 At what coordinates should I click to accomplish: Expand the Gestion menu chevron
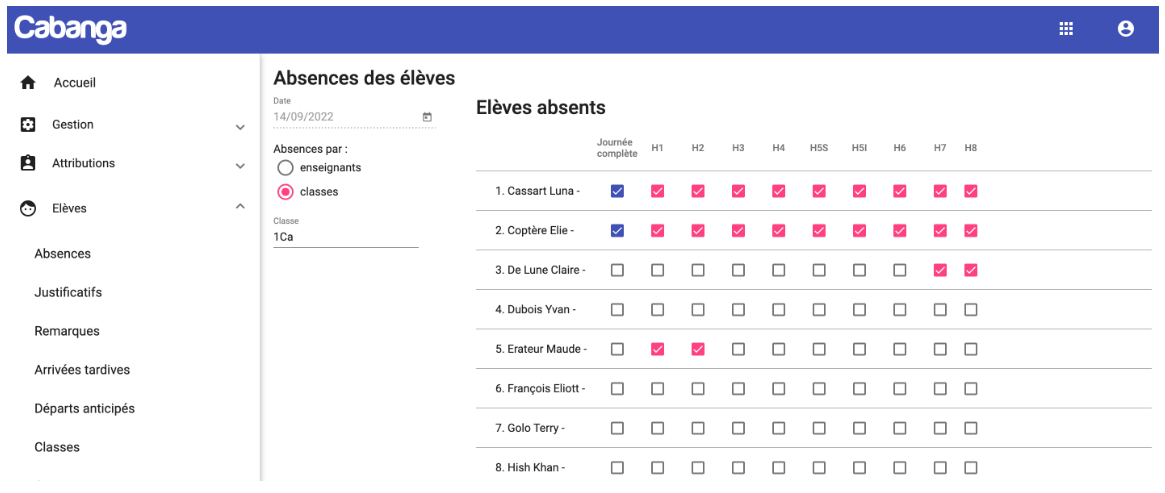point(240,128)
